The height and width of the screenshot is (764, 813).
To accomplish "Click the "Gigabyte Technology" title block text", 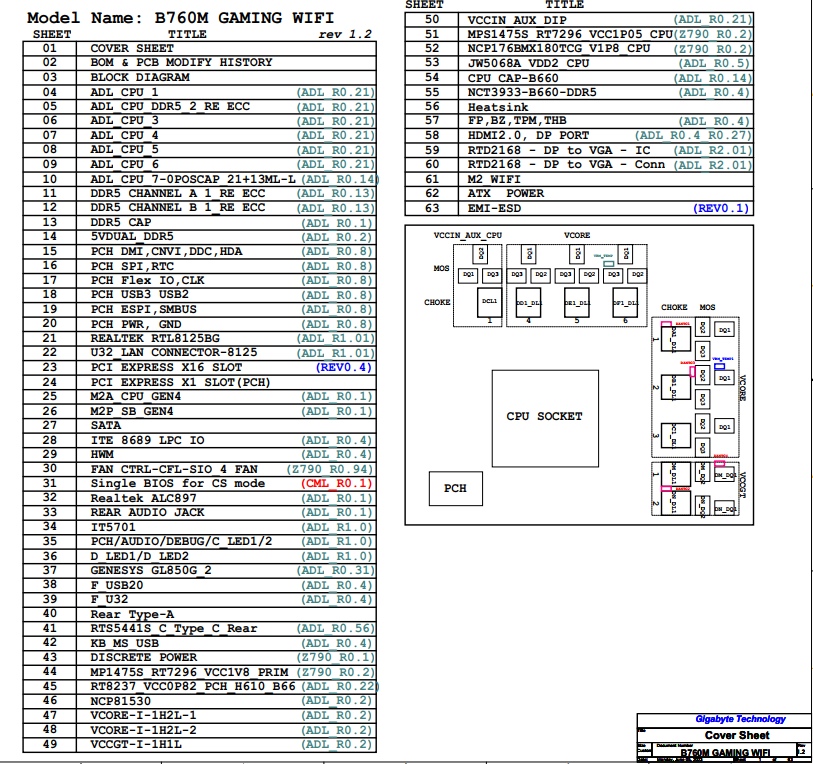I will point(740,719).
